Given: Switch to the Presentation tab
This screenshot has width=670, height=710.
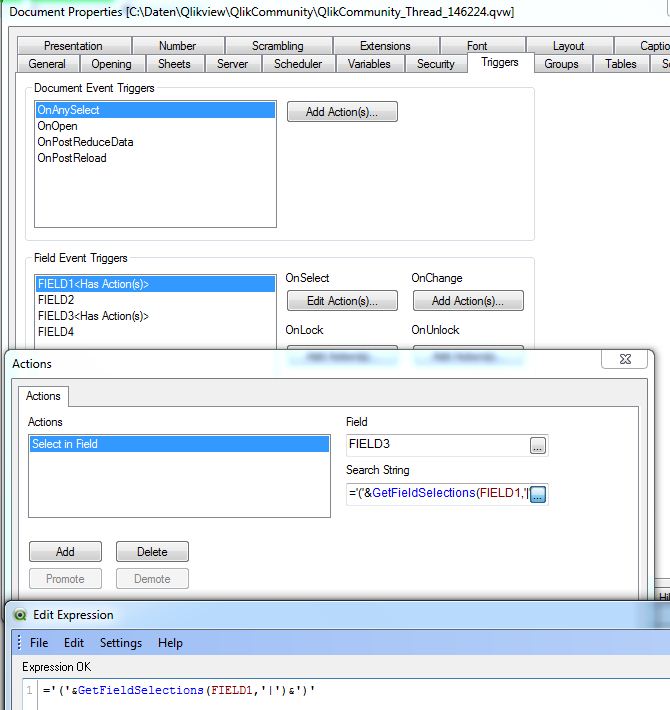Looking at the screenshot, I should [73, 46].
